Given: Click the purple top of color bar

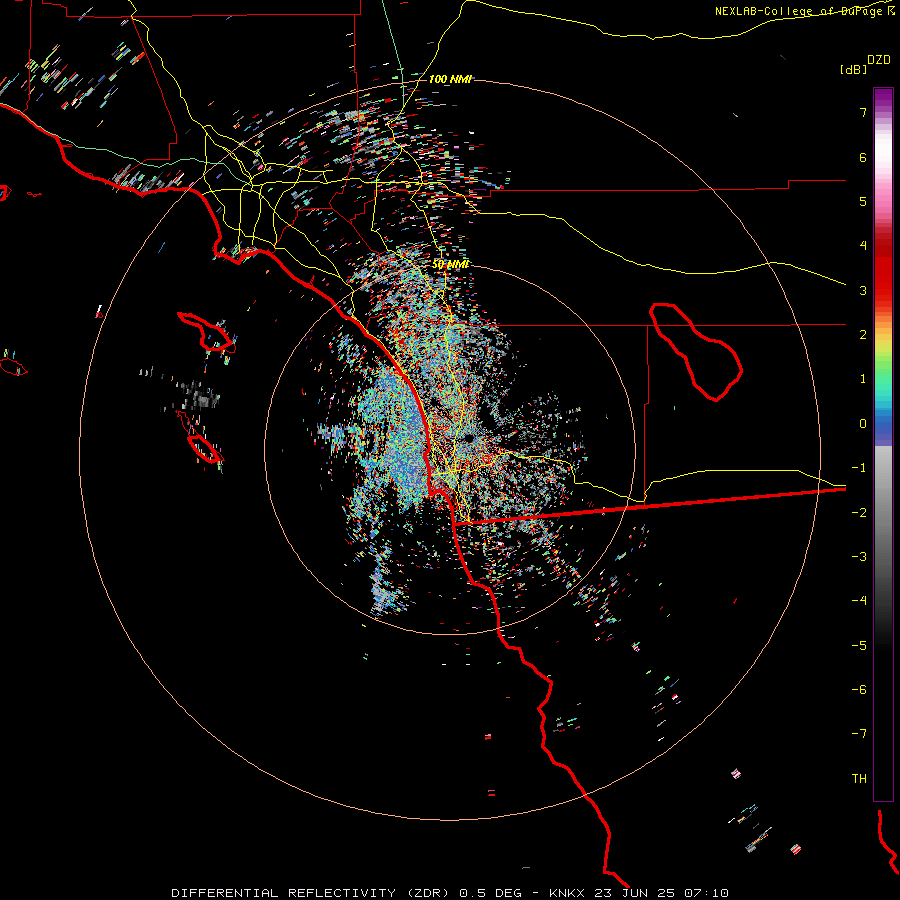Looking at the screenshot, I should point(883,96).
